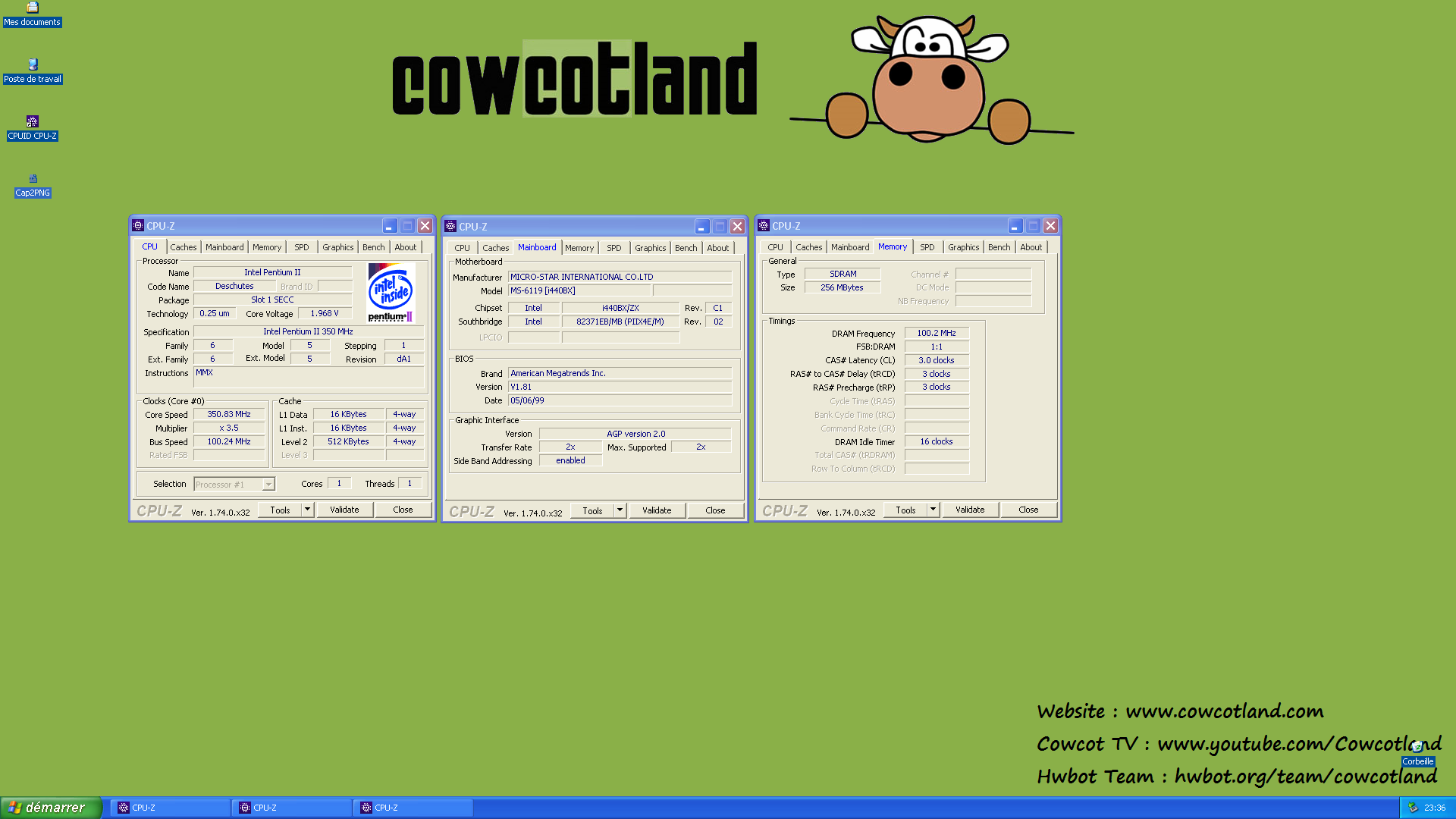
Task: Click the Bus Speed 100.24 MHz value
Action: pos(229,441)
